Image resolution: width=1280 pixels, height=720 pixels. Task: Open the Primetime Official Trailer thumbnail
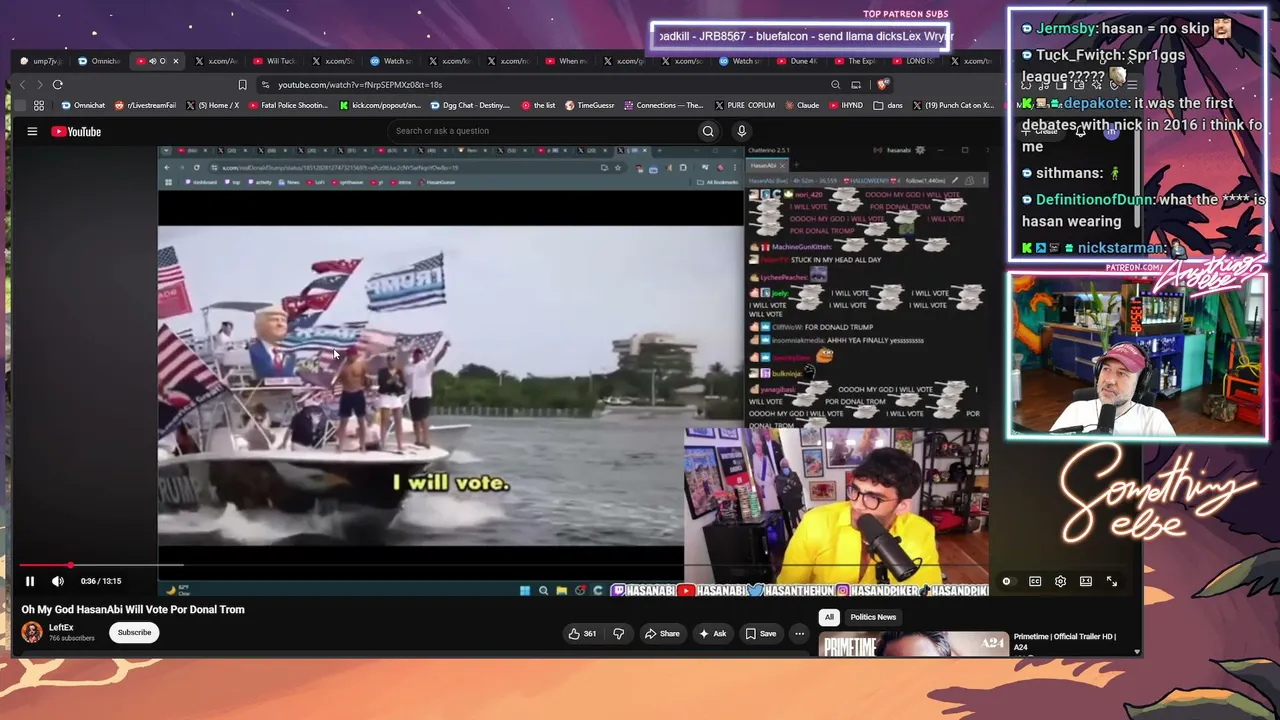point(914,644)
